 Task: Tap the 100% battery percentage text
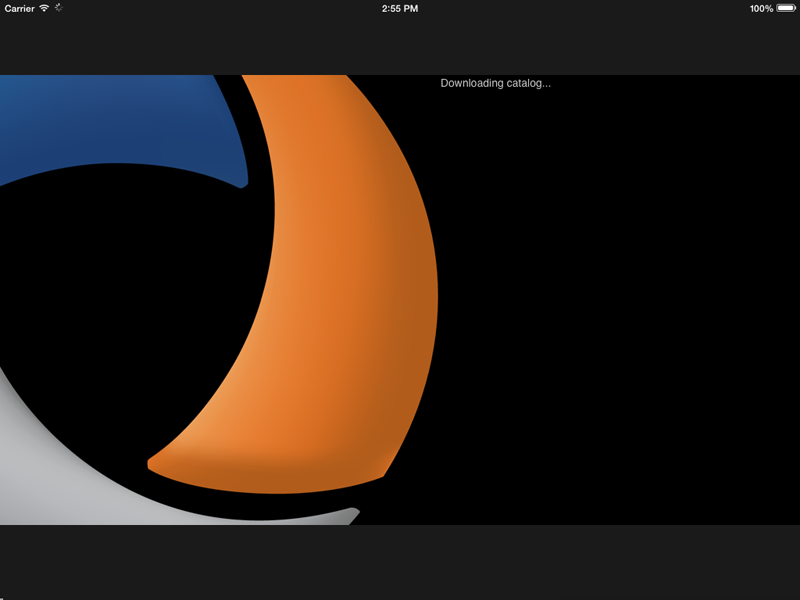(761, 9)
